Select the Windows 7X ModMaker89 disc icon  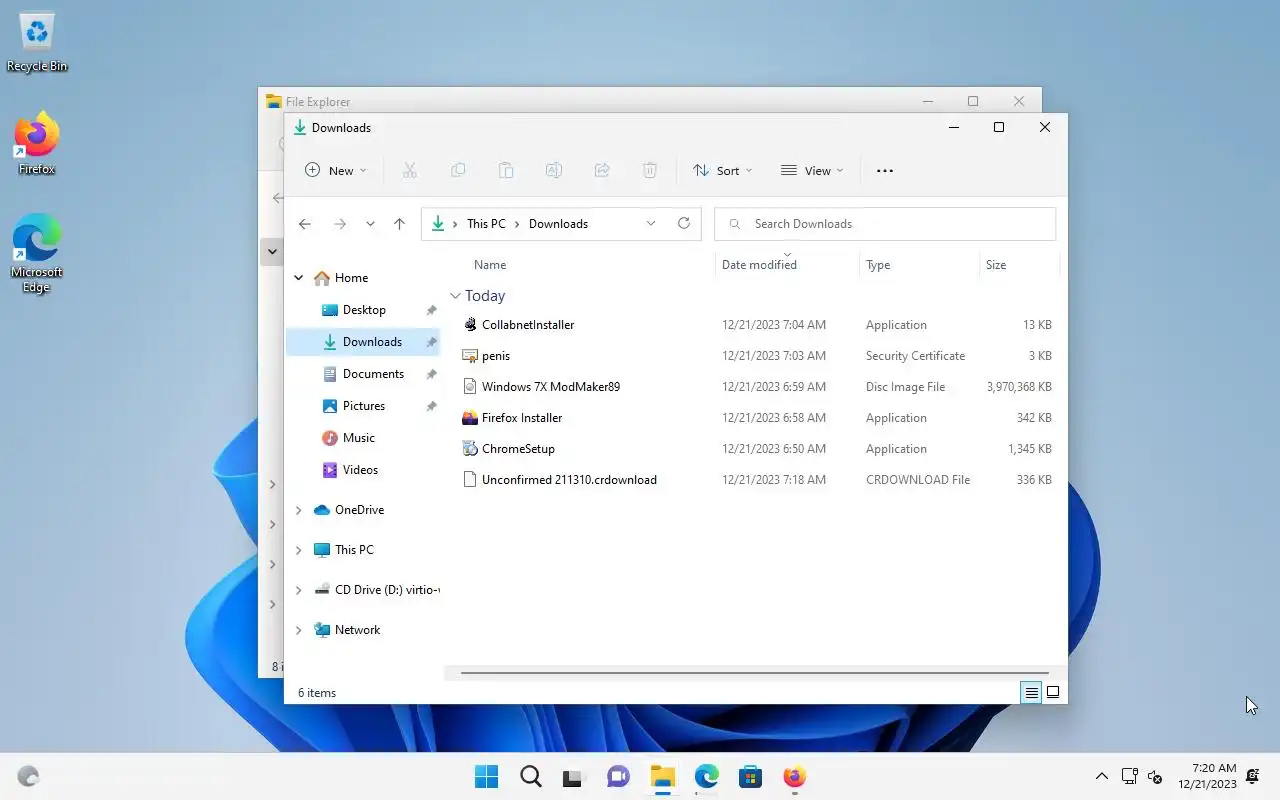[470, 387]
